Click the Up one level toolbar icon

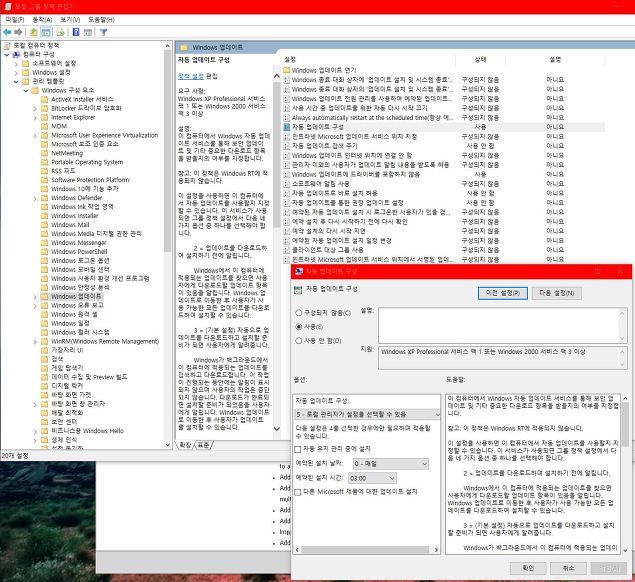pos(34,32)
